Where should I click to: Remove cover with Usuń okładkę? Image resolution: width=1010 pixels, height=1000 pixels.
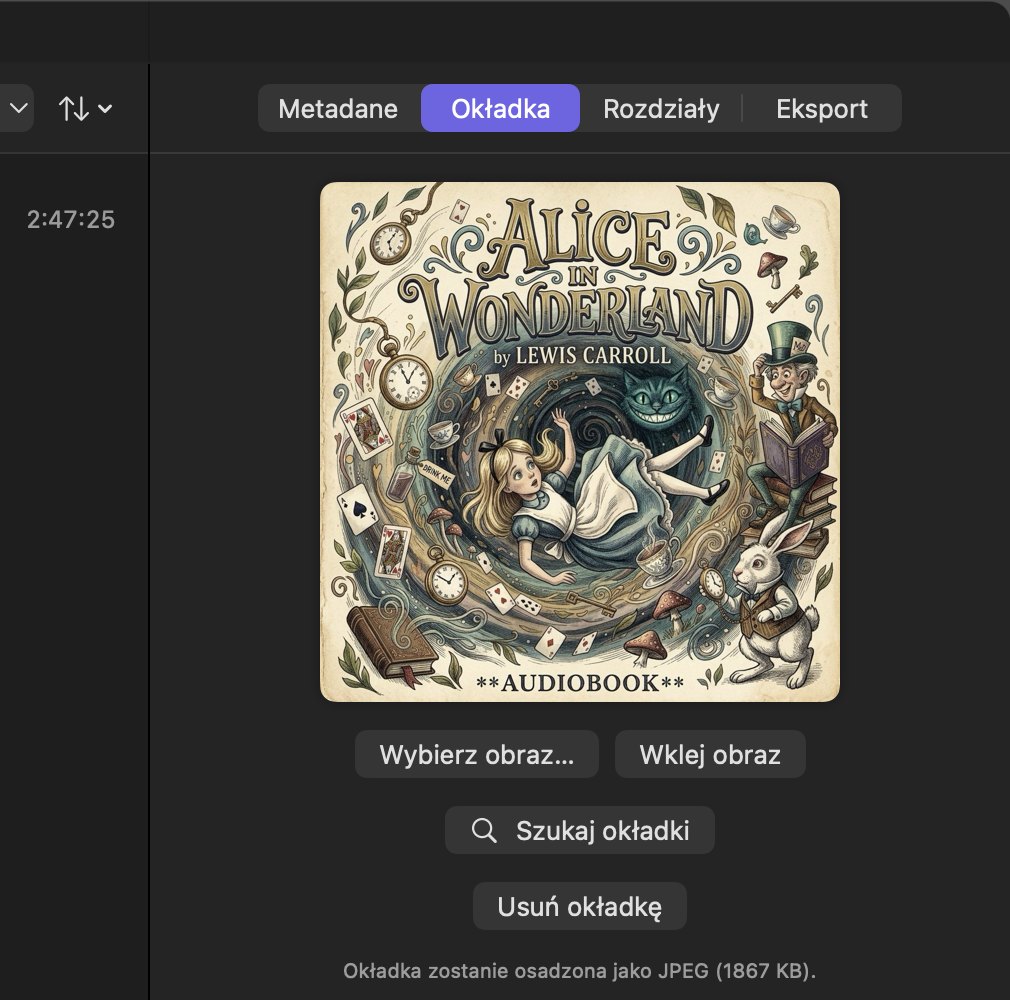pos(580,906)
